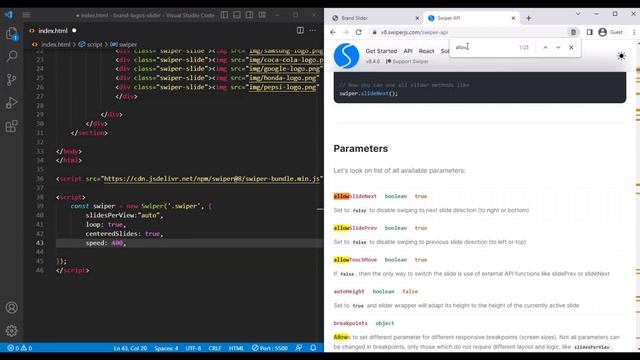Image resolution: width=640 pixels, height=360 pixels.
Task: Open the Source Control view
Action: point(12,79)
